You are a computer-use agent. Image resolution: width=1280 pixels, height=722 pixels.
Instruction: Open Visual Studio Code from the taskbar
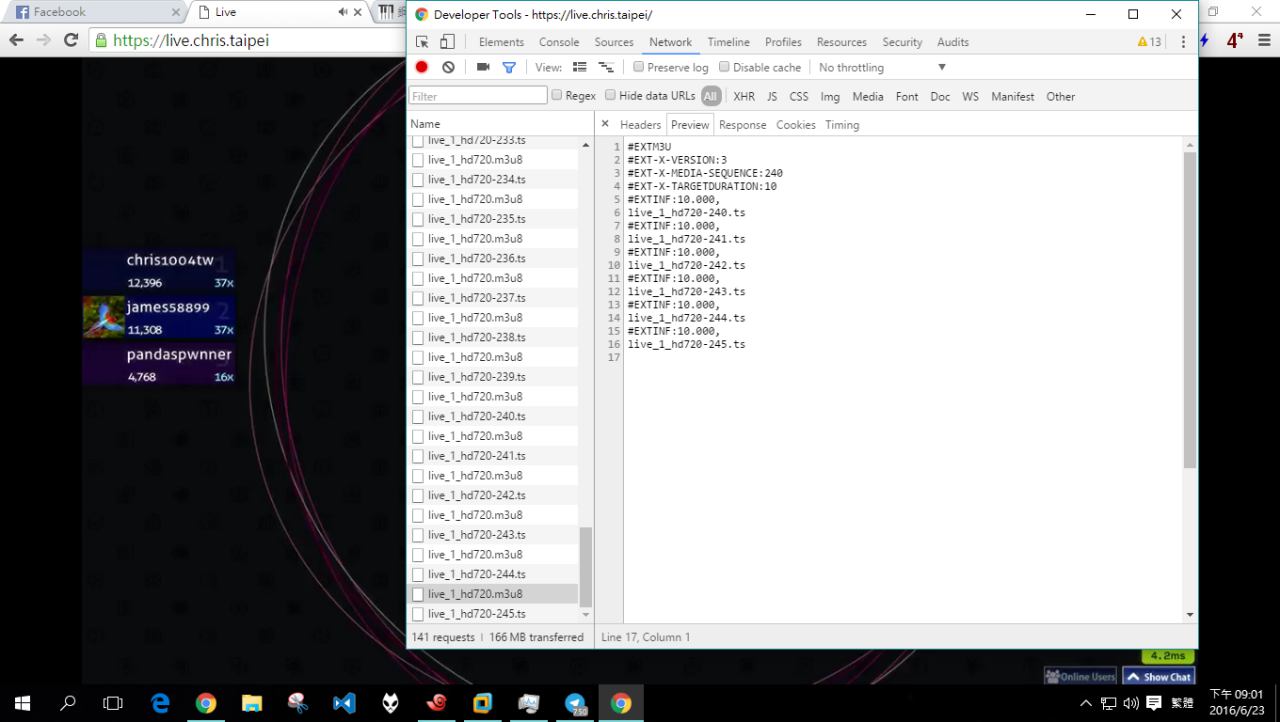click(344, 703)
